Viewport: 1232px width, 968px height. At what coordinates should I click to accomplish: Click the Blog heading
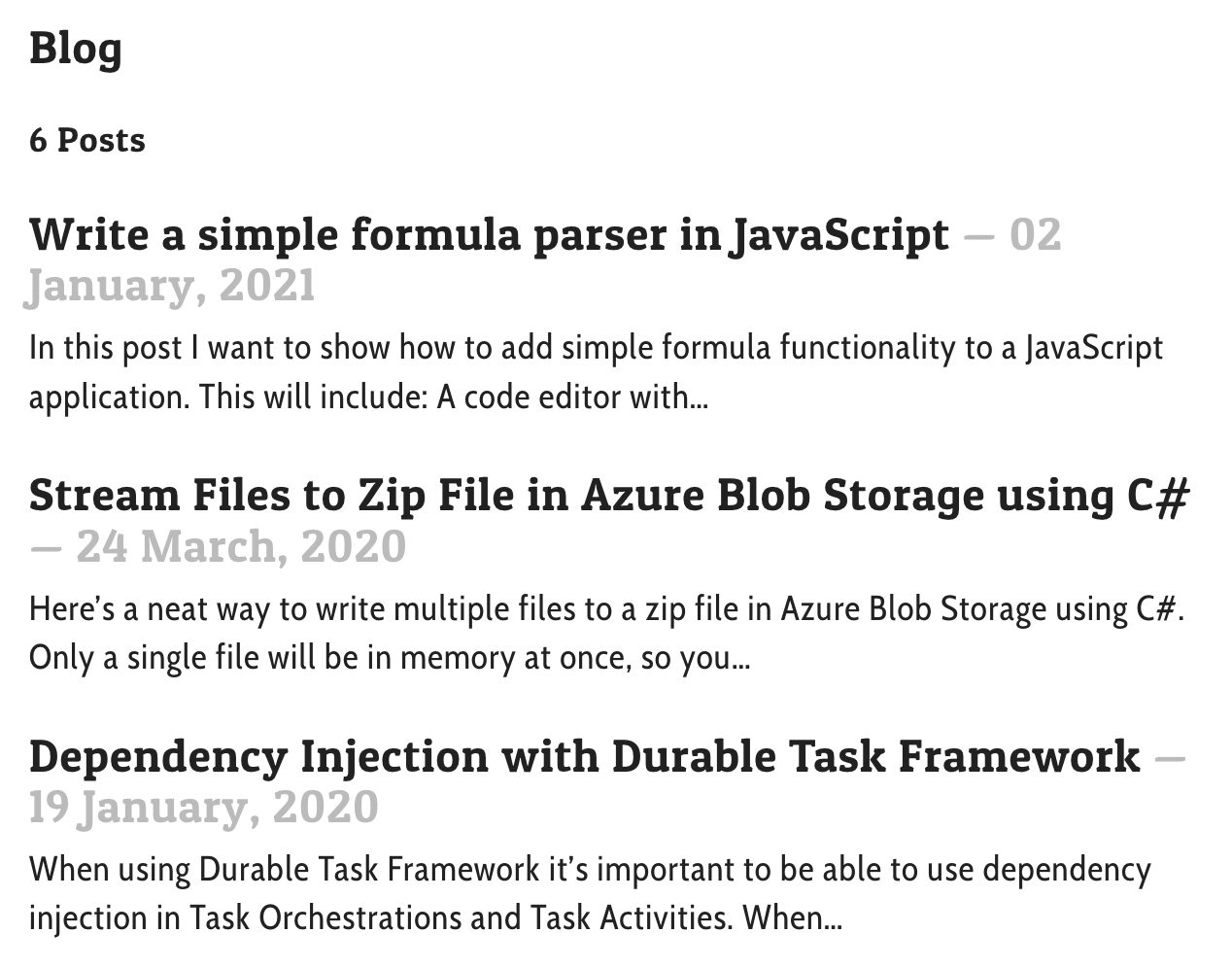tap(76, 49)
